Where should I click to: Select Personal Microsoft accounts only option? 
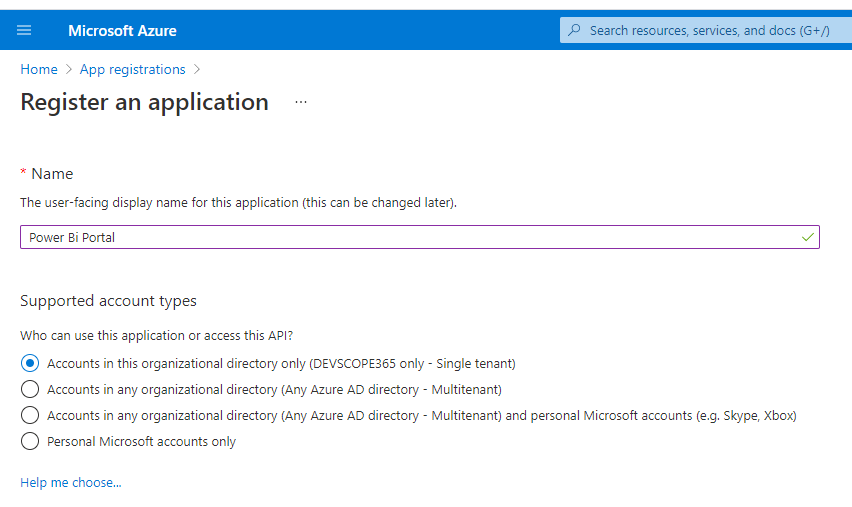(x=30, y=441)
